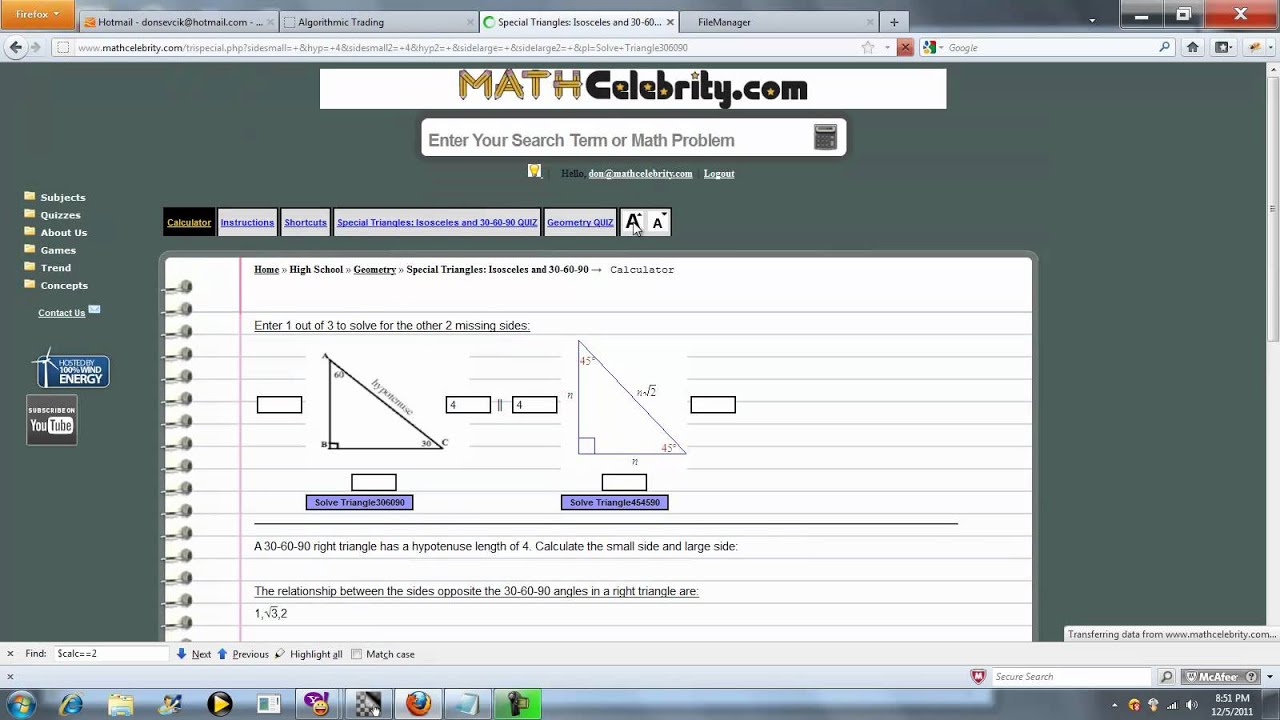Click the Solve Triangle306090 button

point(360,502)
